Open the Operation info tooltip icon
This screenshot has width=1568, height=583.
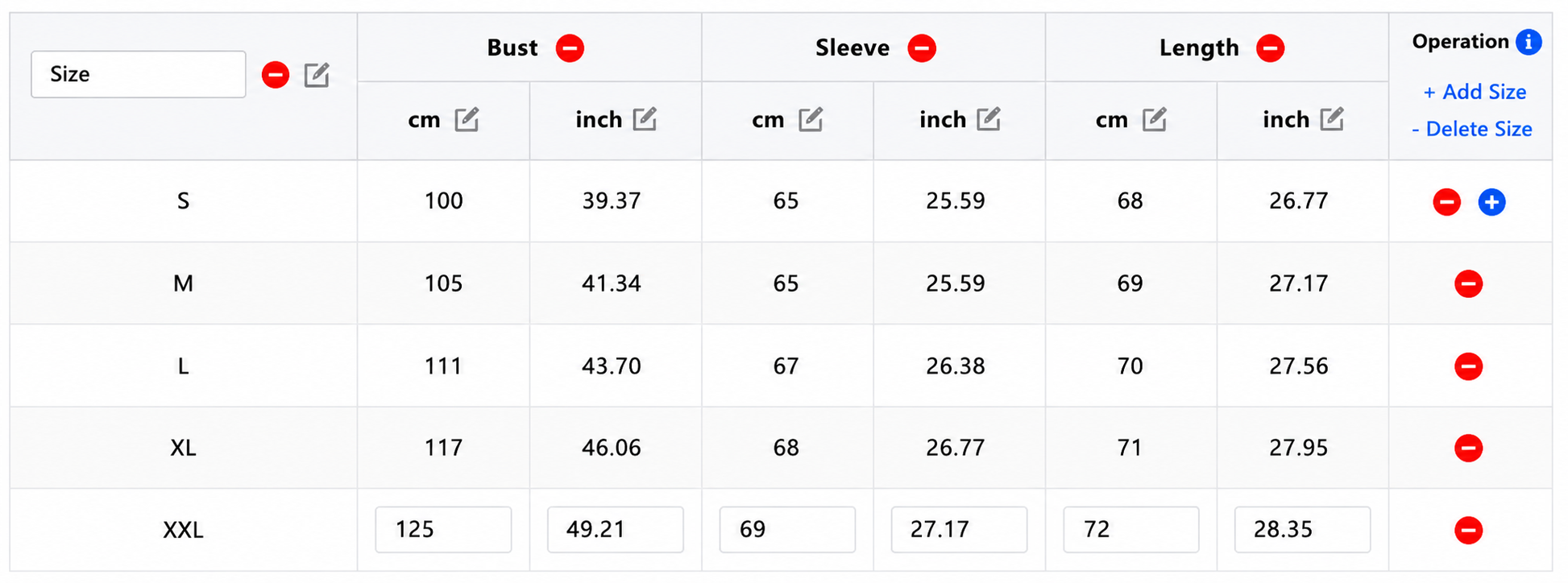(x=1529, y=42)
